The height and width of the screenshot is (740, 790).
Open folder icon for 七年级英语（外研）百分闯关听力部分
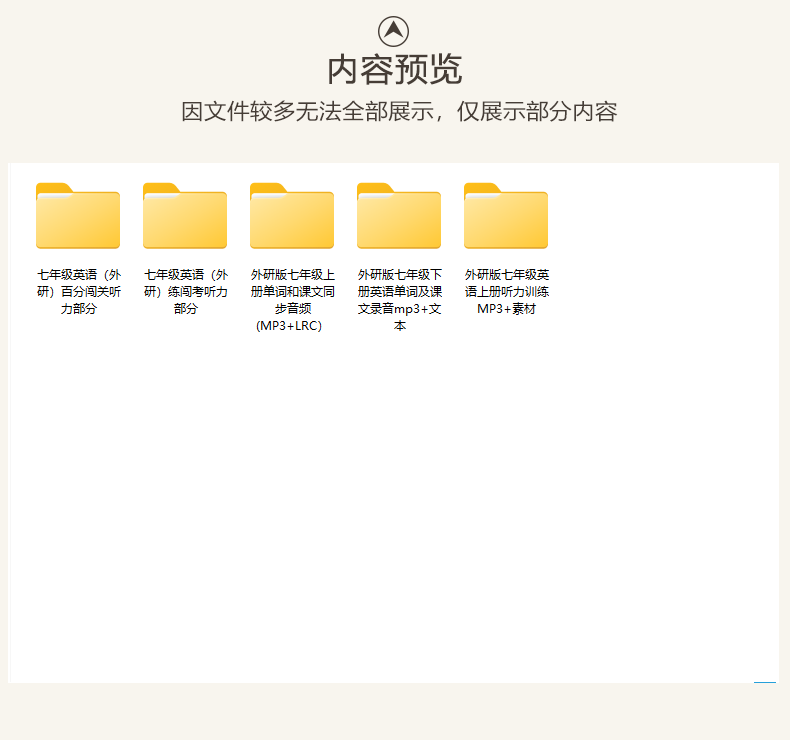coord(78,216)
